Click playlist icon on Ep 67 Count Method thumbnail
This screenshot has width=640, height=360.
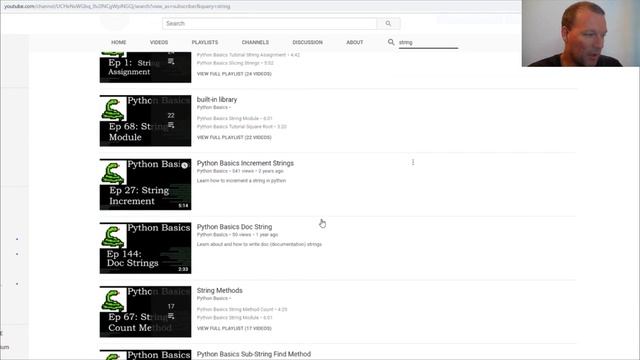coord(171,316)
